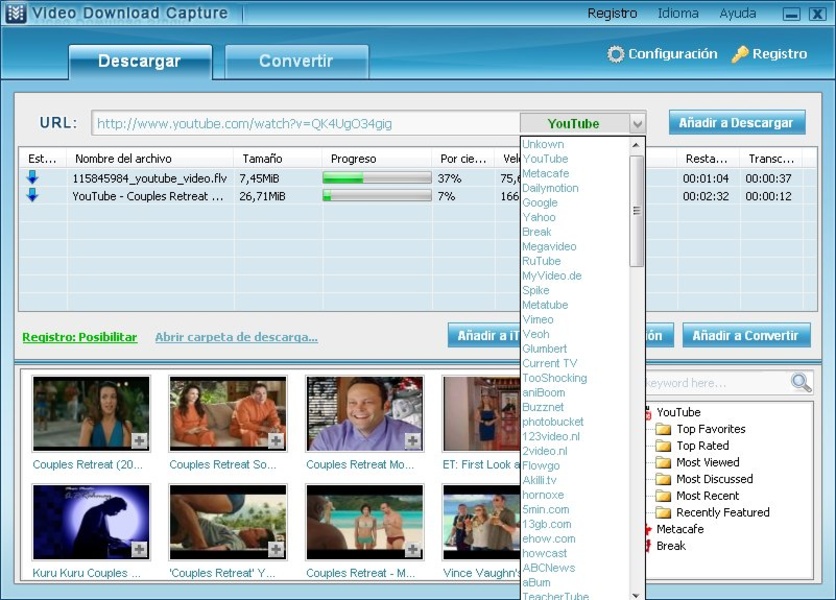This screenshot has height=600, width=836.
Task: Select Break node in site tree
Action: (671, 546)
